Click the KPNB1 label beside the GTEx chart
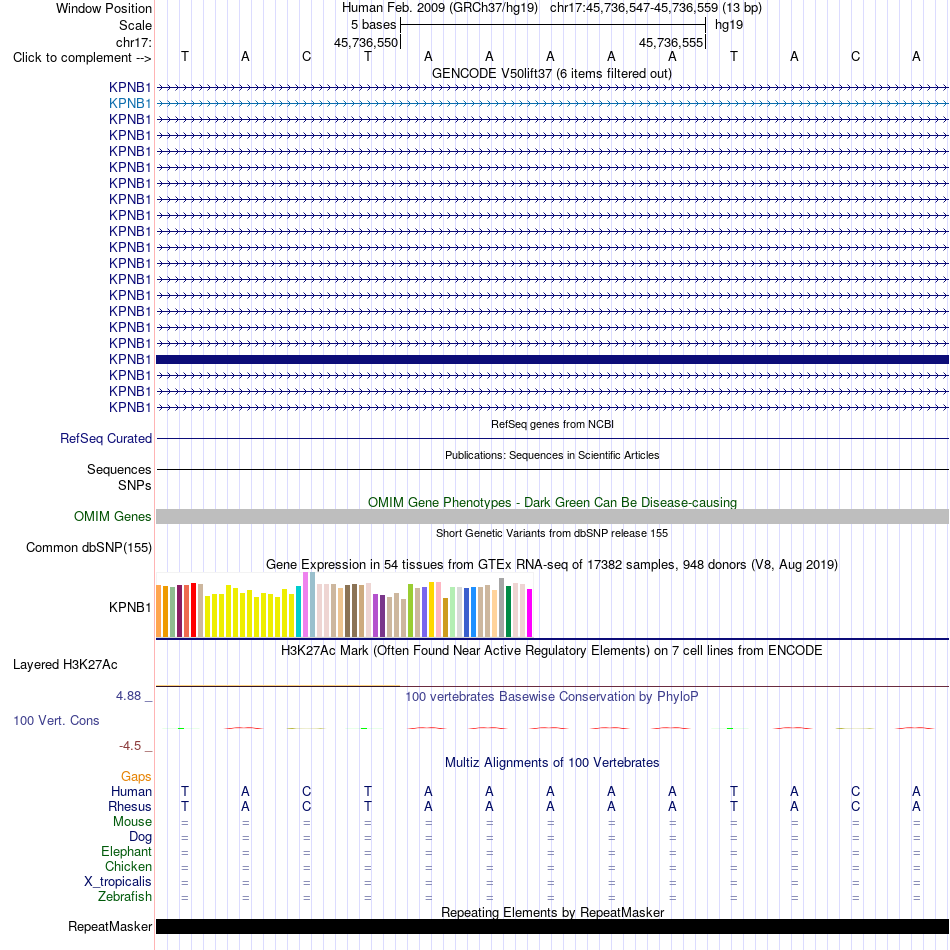Viewport: 950px width, 950px height. [x=130, y=607]
